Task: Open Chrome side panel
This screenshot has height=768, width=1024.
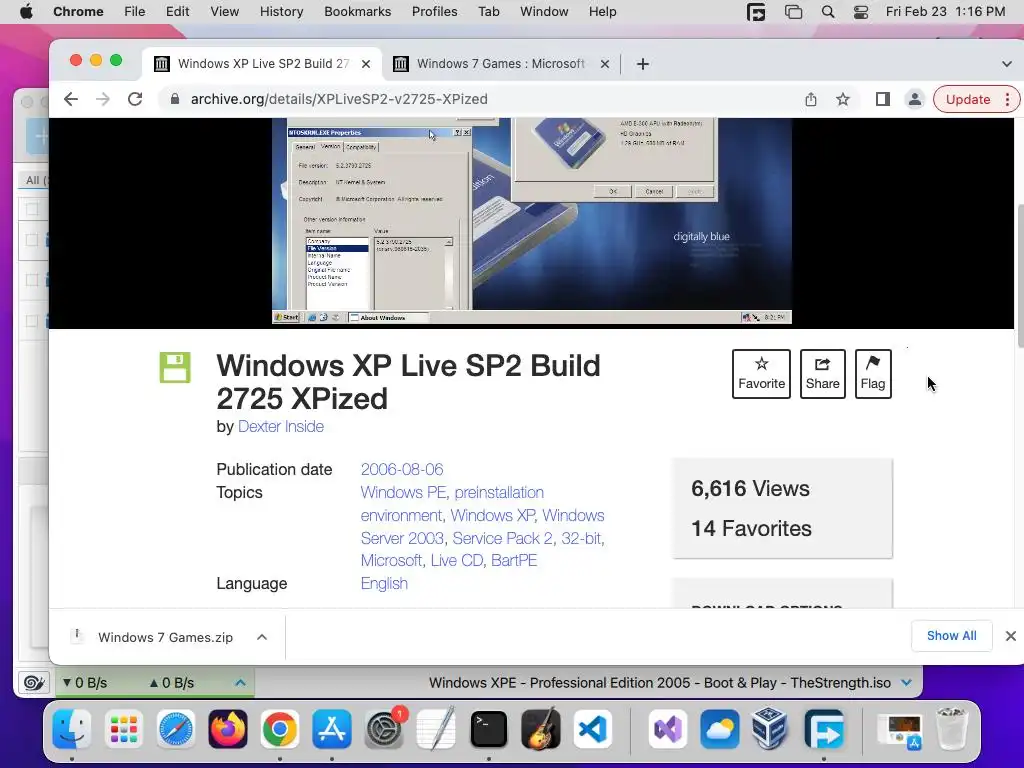Action: click(x=882, y=99)
